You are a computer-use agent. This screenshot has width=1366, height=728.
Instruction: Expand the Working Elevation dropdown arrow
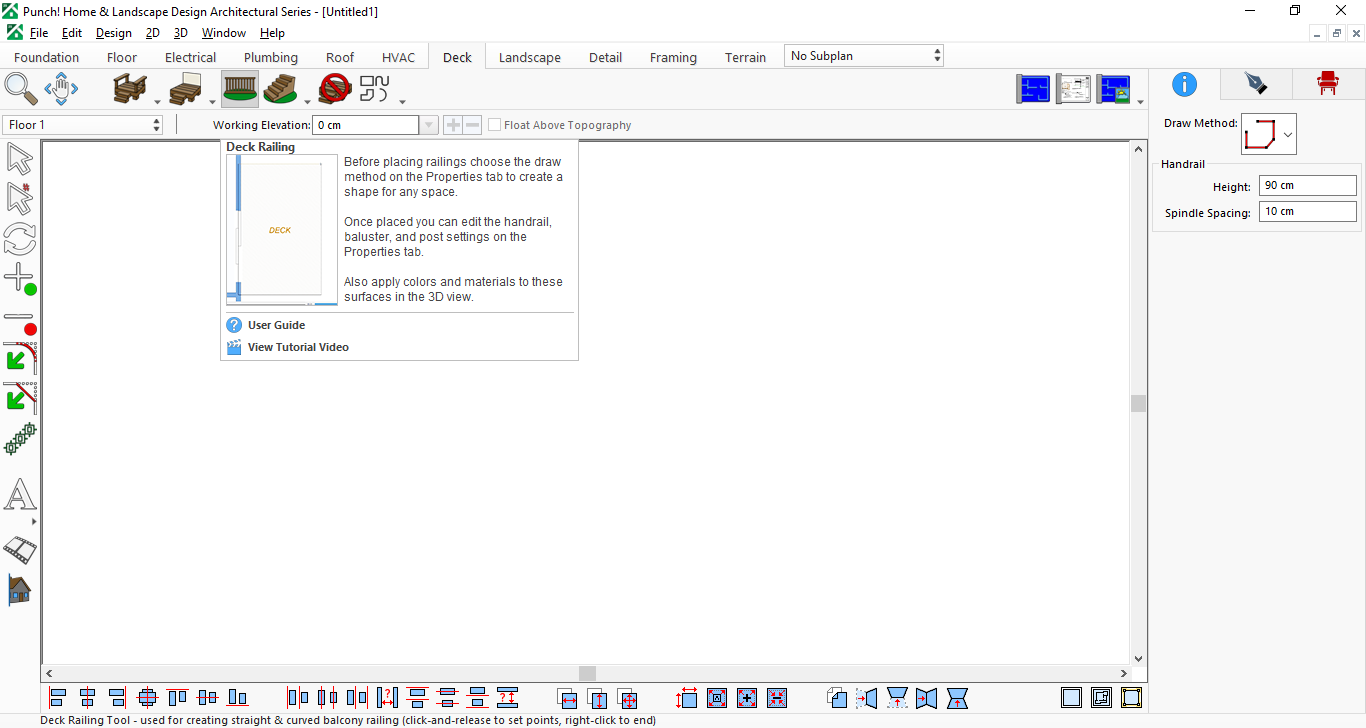(x=429, y=125)
